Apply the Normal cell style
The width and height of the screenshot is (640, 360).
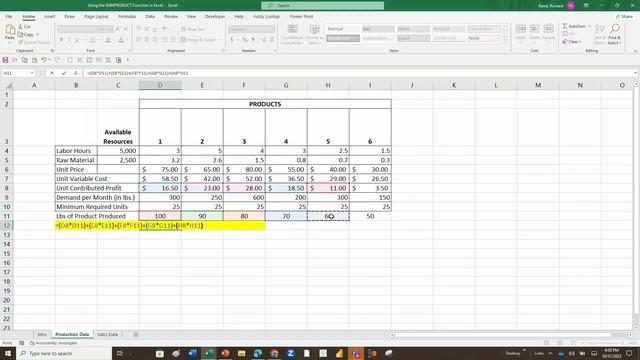pos(342,29)
